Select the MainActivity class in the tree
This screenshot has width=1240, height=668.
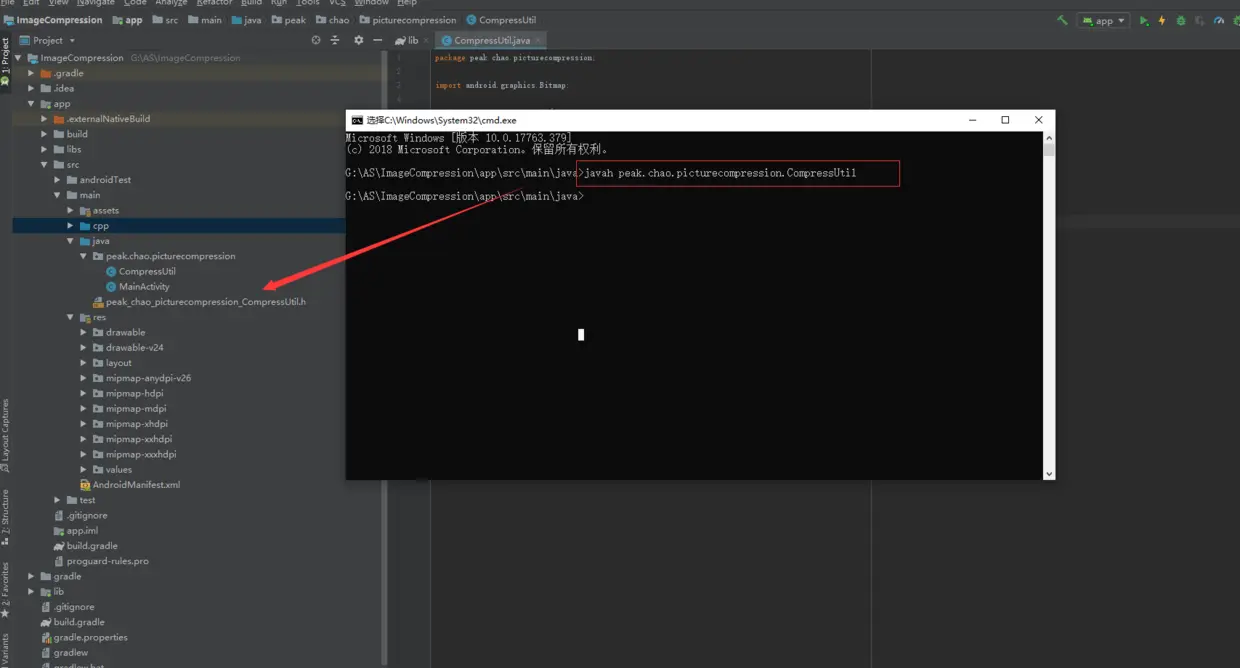(x=138, y=287)
